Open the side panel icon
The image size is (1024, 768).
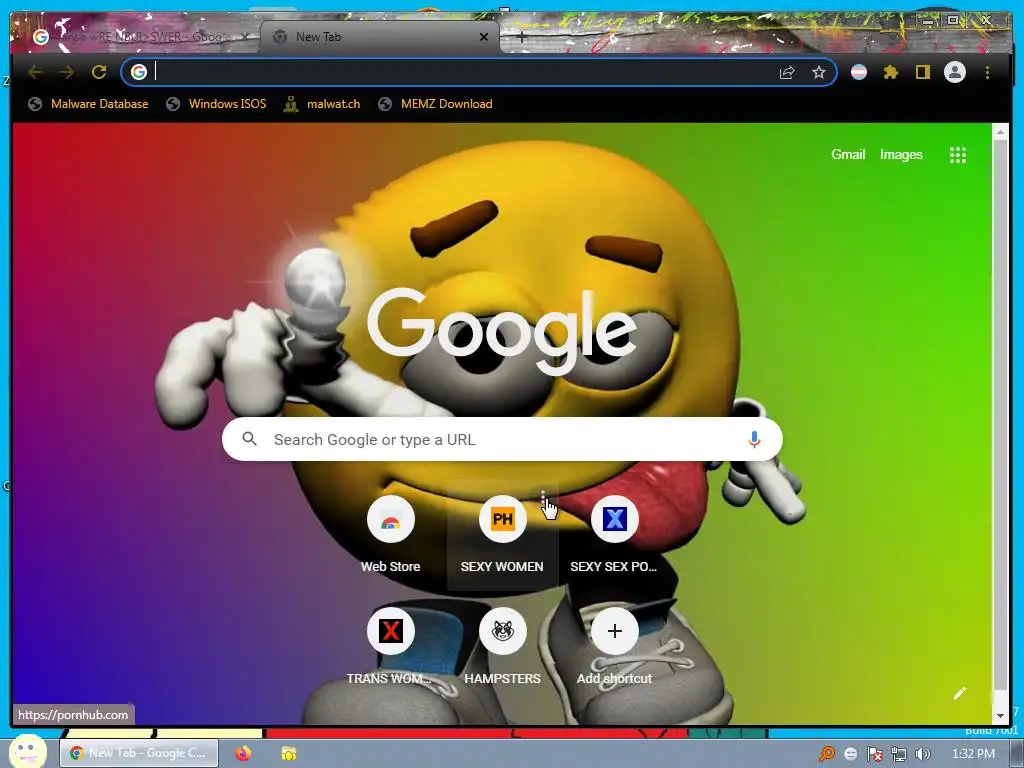click(x=922, y=72)
